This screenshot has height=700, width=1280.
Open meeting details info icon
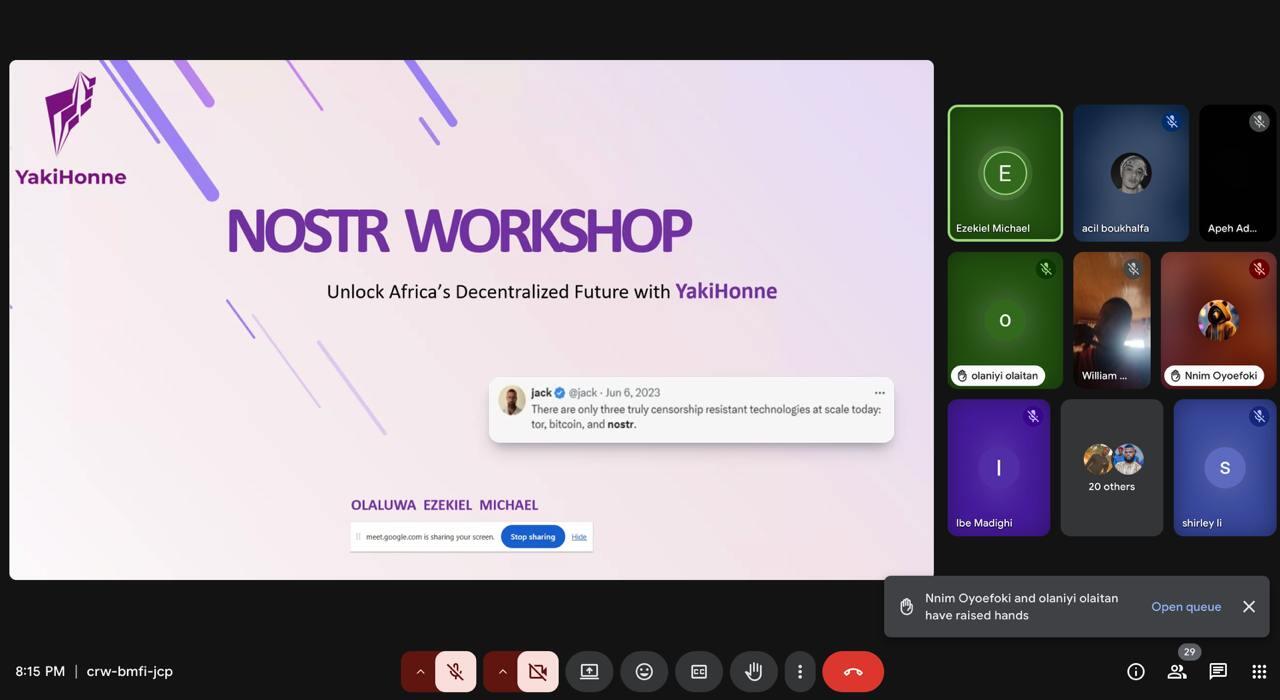click(x=1136, y=672)
